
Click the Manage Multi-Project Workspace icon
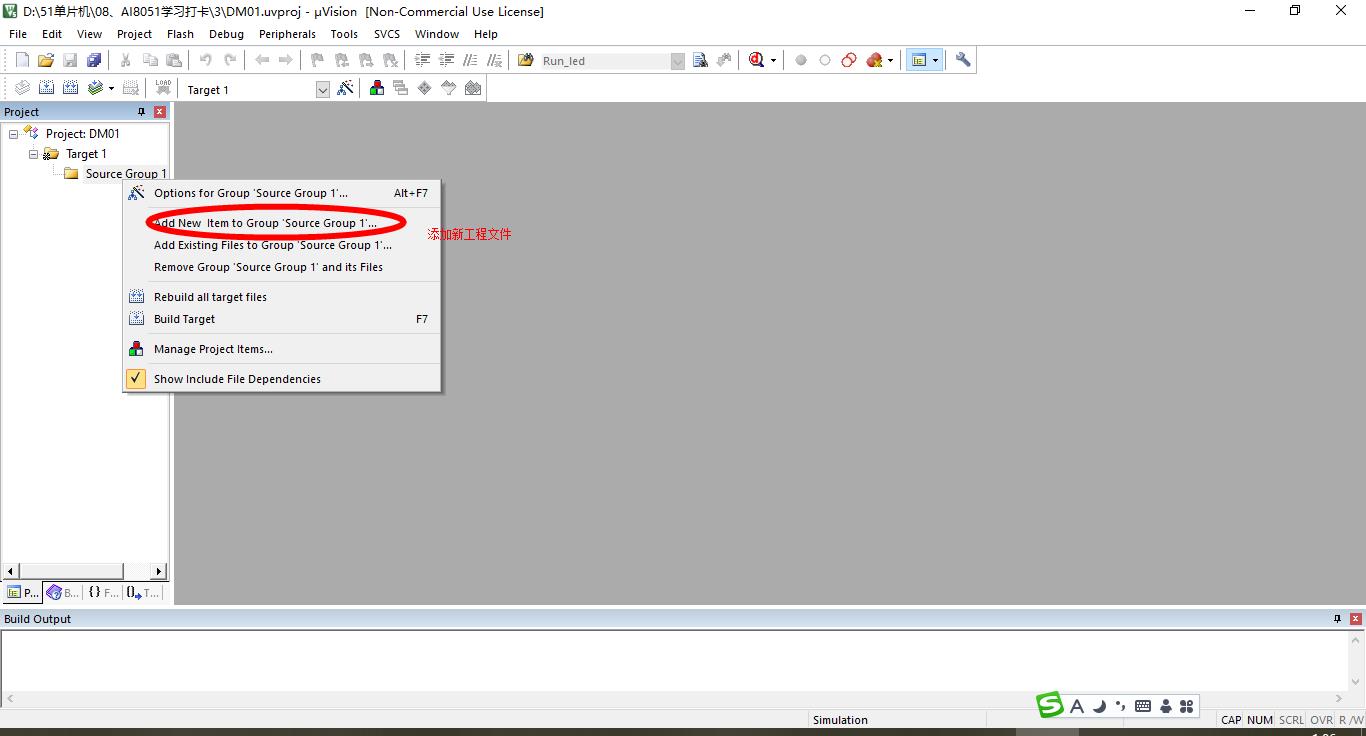pos(401,88)
